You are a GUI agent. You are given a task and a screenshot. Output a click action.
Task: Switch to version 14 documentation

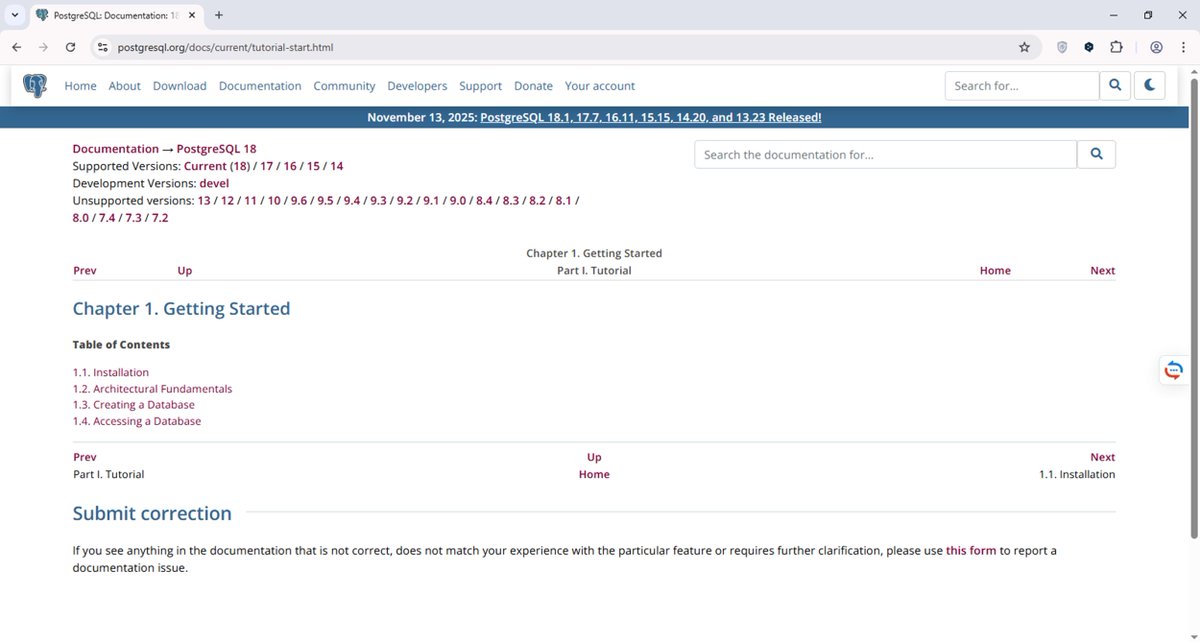[337, 166]
